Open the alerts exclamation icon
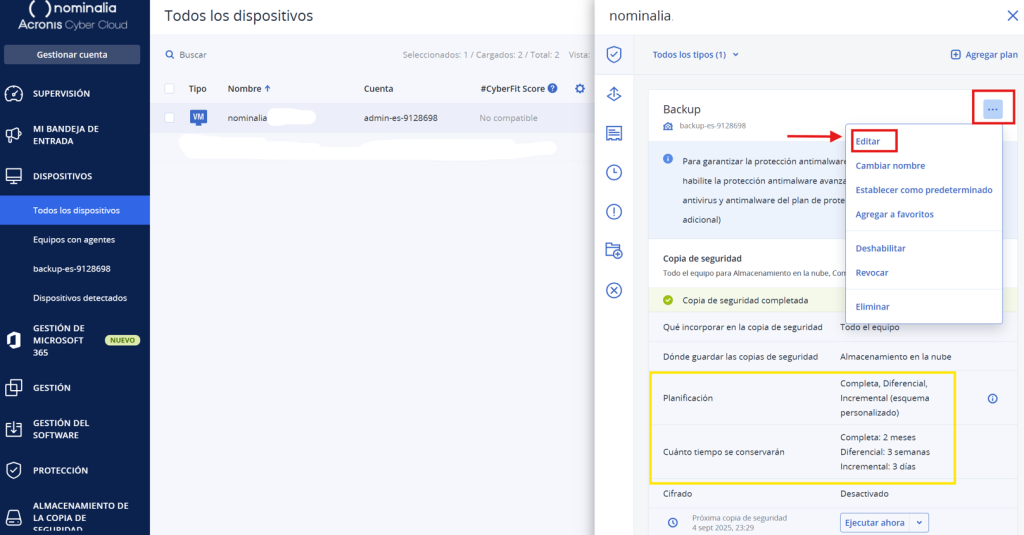1024x535 pixels. (x=614, y=211)
